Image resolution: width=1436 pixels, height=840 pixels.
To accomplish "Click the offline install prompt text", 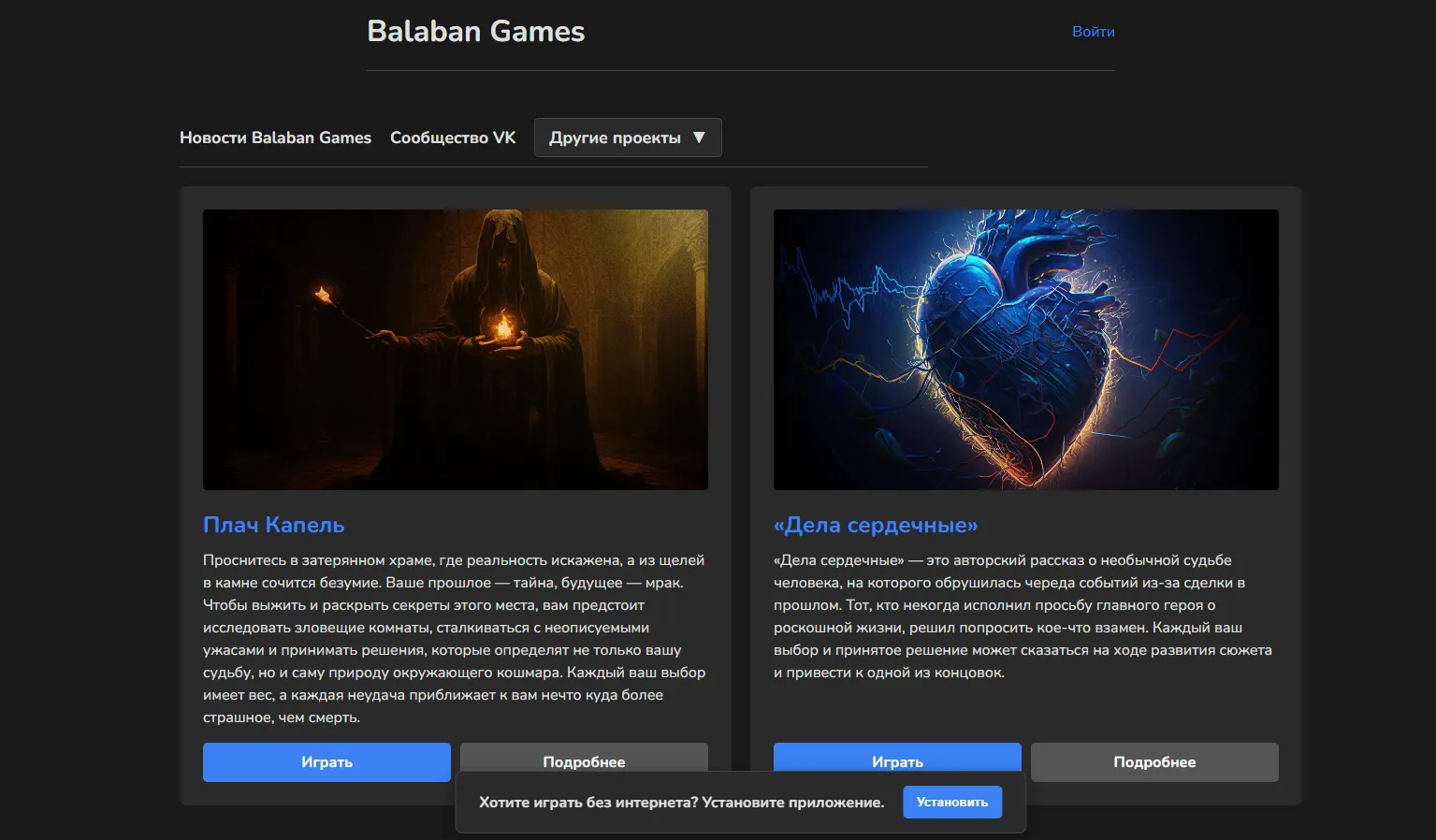I will point(681,803).
